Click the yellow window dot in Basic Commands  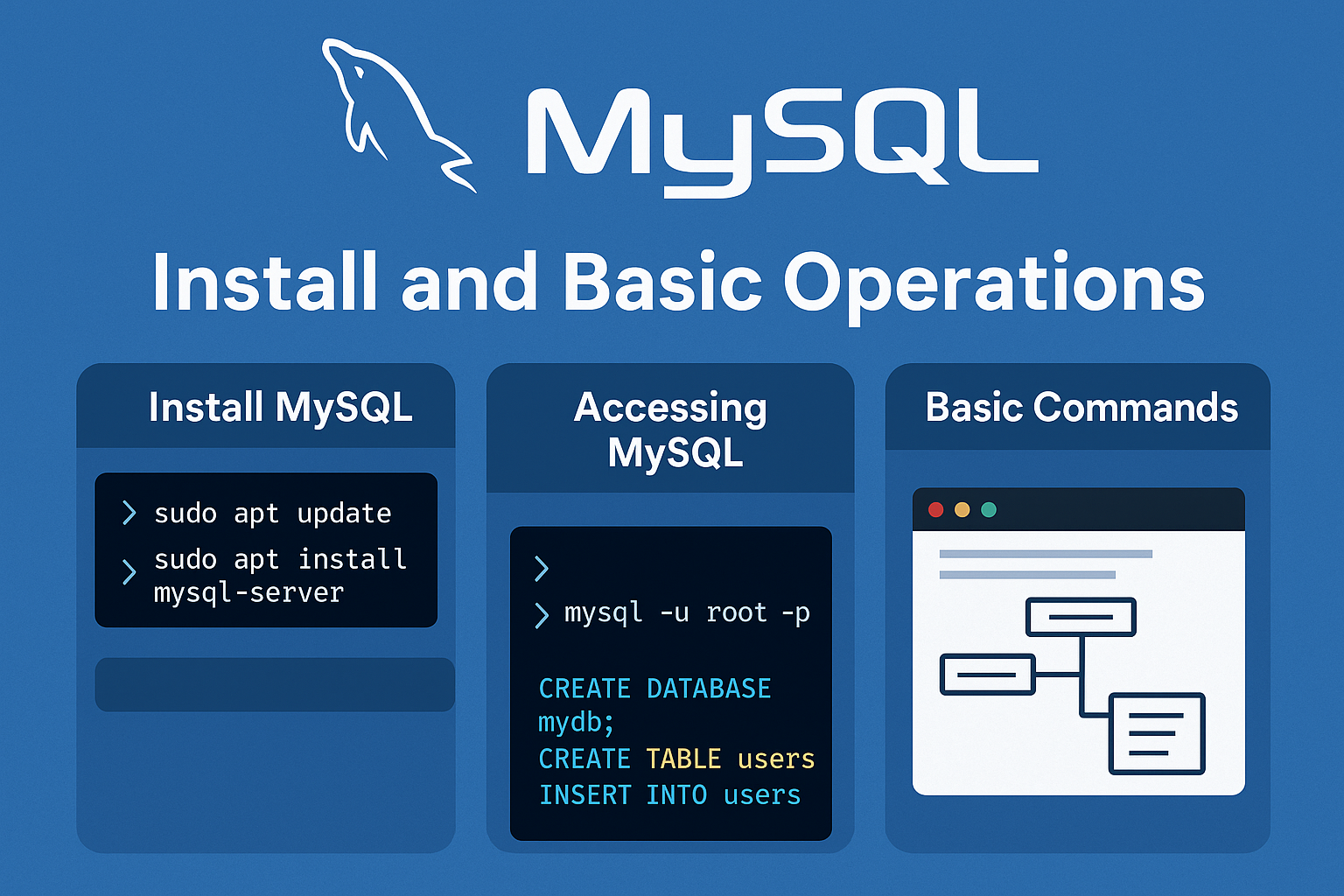tap(962, 509)
